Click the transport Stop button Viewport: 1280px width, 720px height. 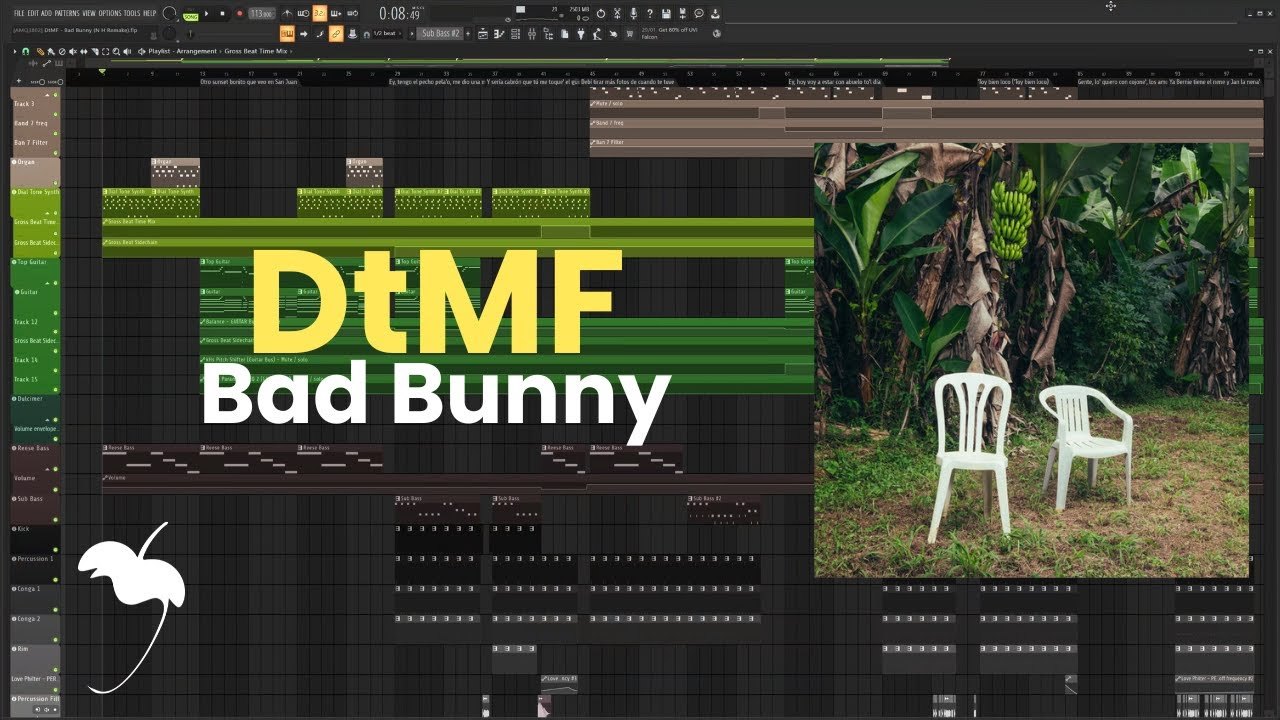tap(222, 14)
